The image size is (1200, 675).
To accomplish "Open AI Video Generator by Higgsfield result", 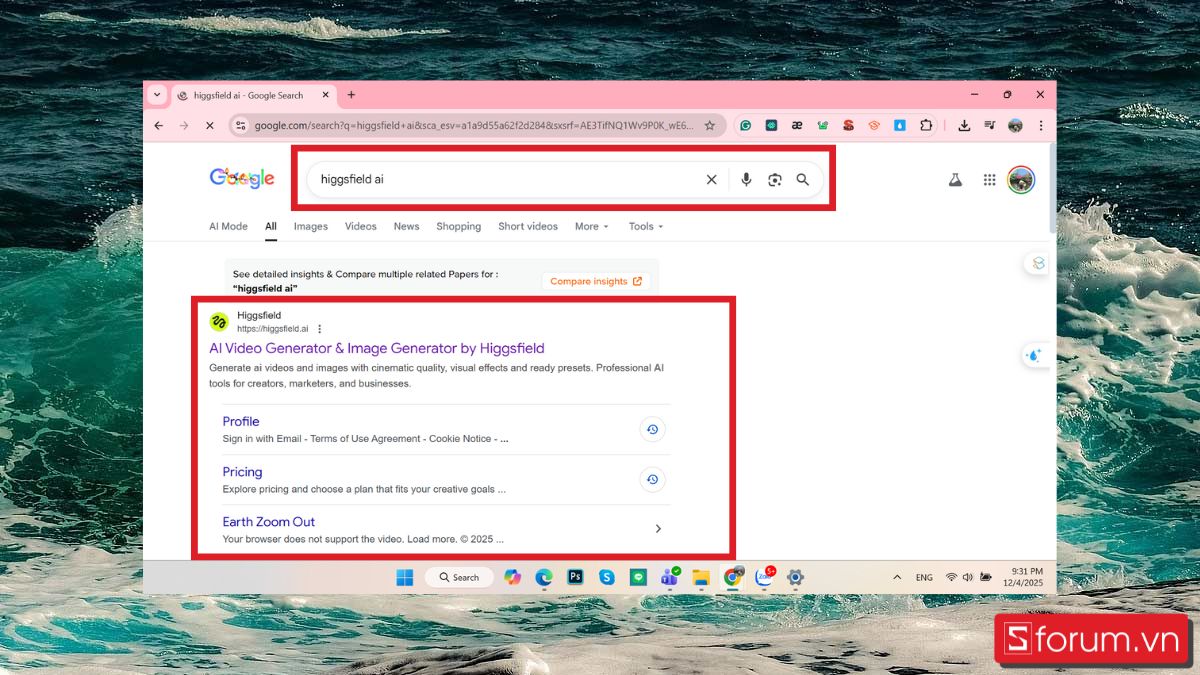I will click(x=376, y=349).
